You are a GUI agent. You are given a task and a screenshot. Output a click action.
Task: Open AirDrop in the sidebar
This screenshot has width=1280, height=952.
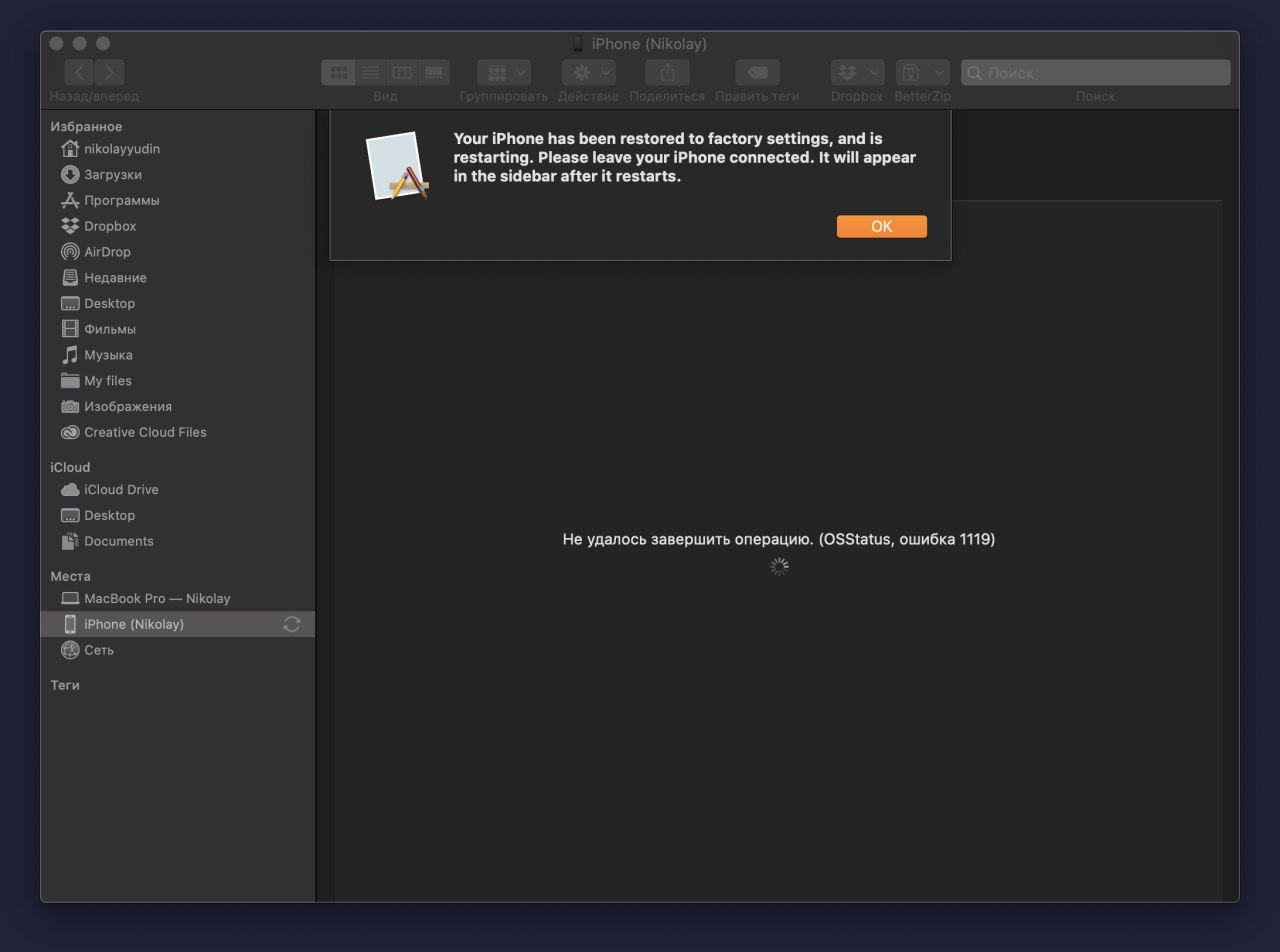[178, 252]
